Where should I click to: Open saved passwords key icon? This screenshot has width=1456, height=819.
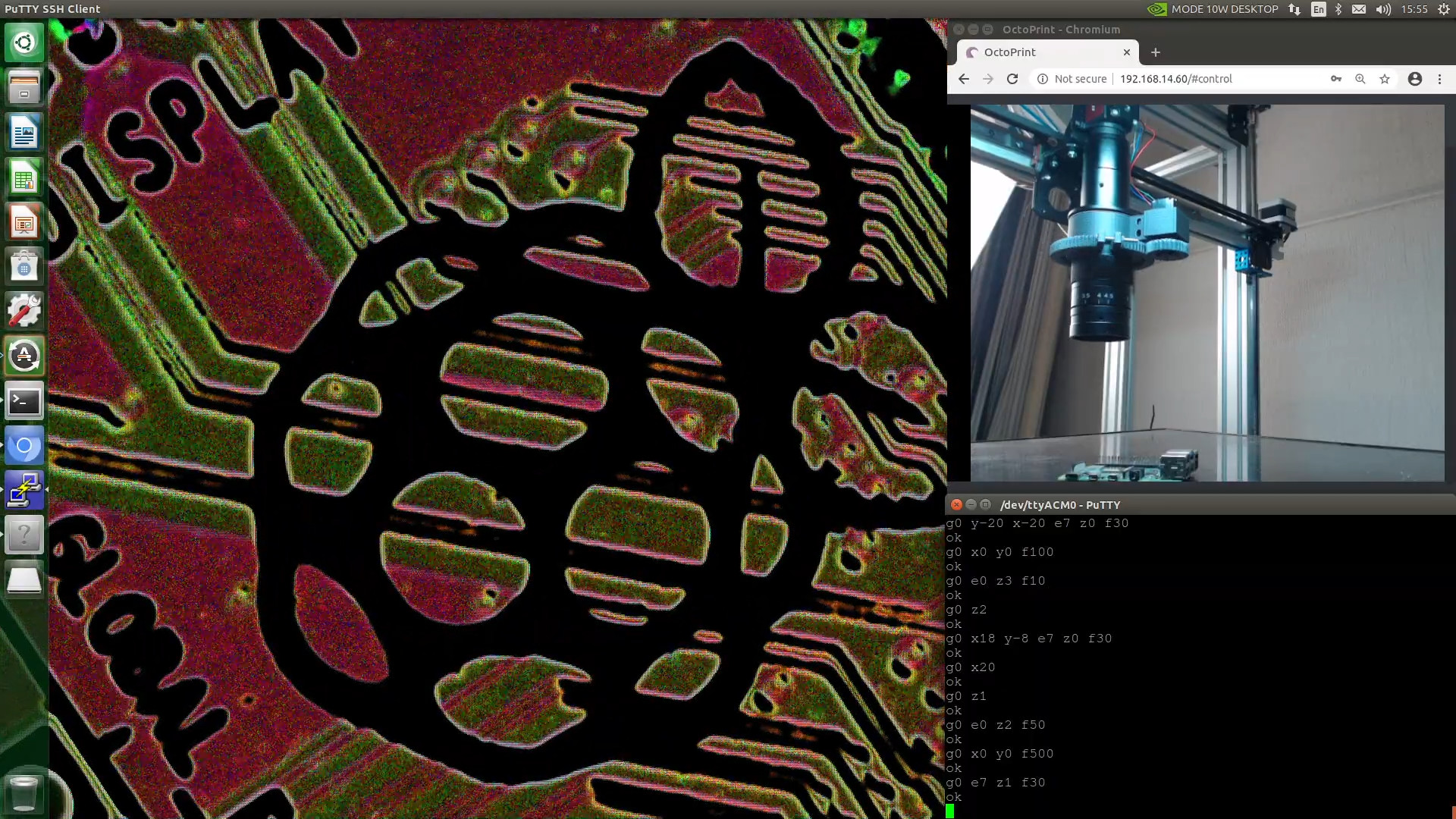1336,79
